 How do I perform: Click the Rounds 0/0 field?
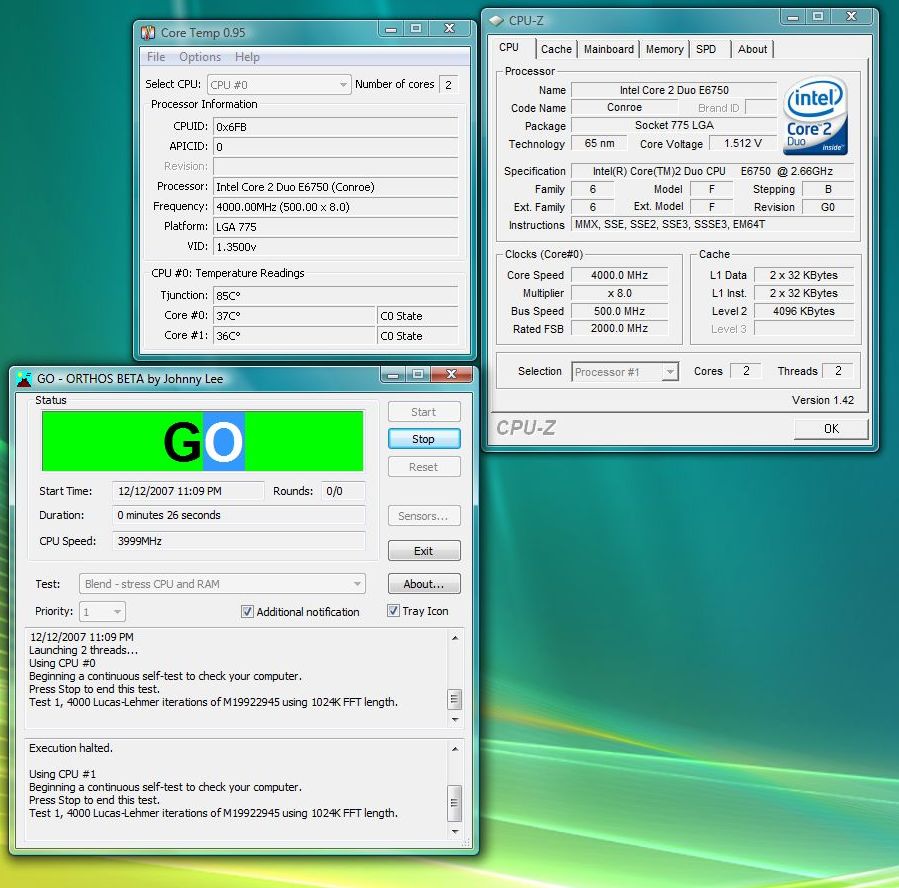point(343,491)
